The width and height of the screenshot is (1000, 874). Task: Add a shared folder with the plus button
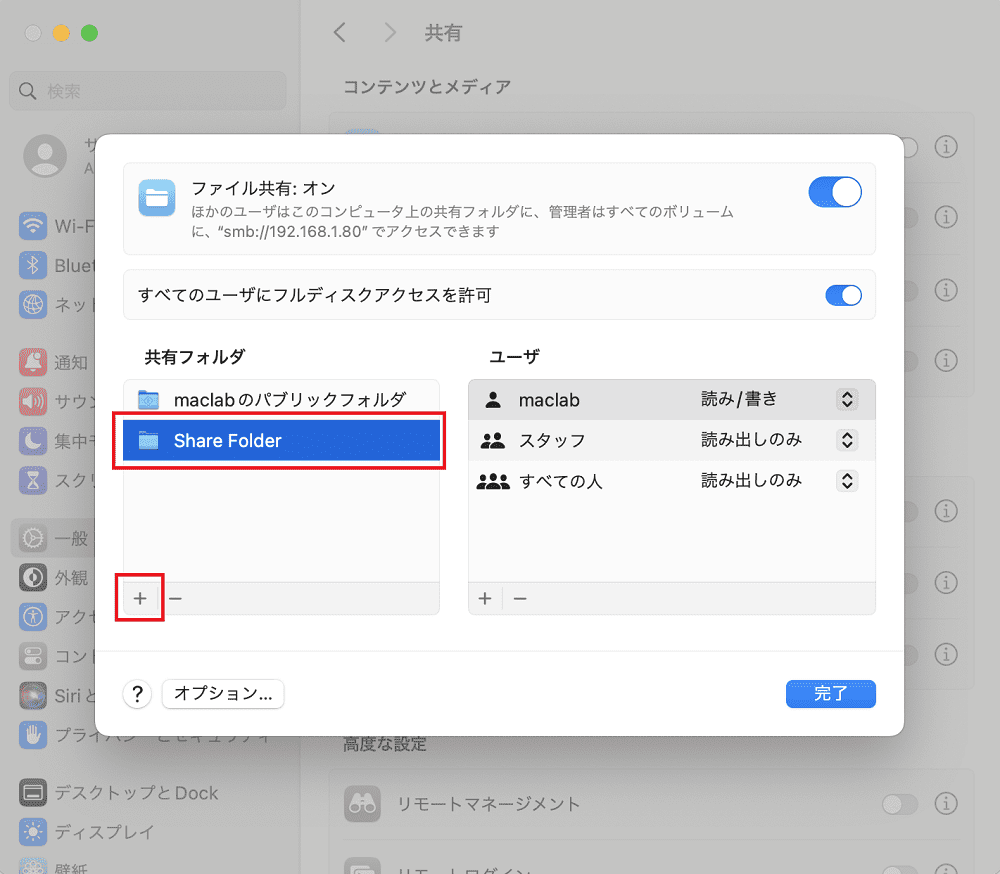140,598
